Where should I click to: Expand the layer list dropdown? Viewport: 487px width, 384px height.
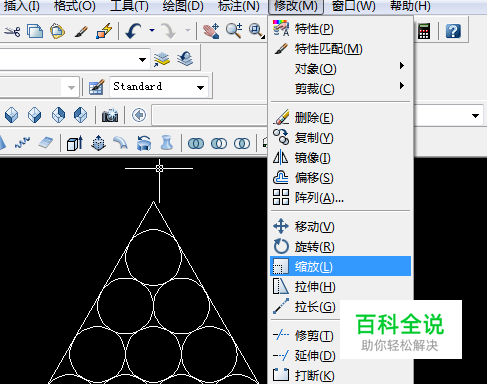click(142, 60)
